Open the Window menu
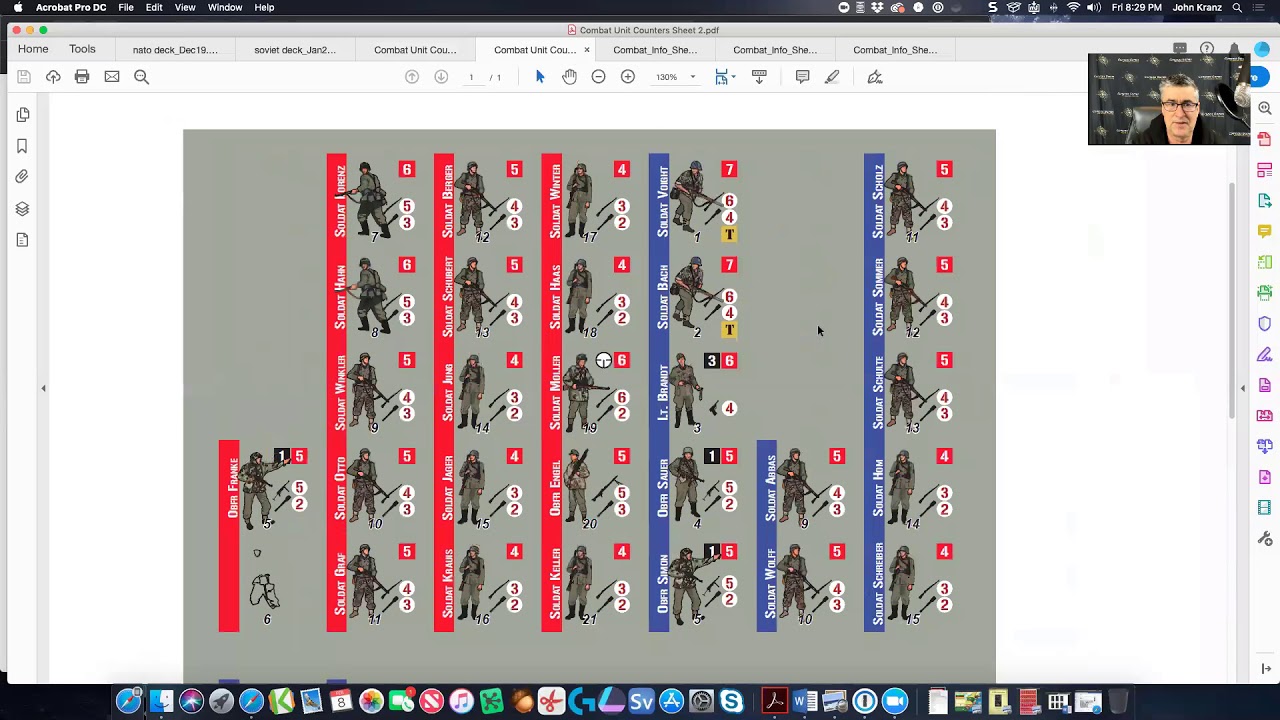Viewport: 1280px width, 720px height. (225, 7)
